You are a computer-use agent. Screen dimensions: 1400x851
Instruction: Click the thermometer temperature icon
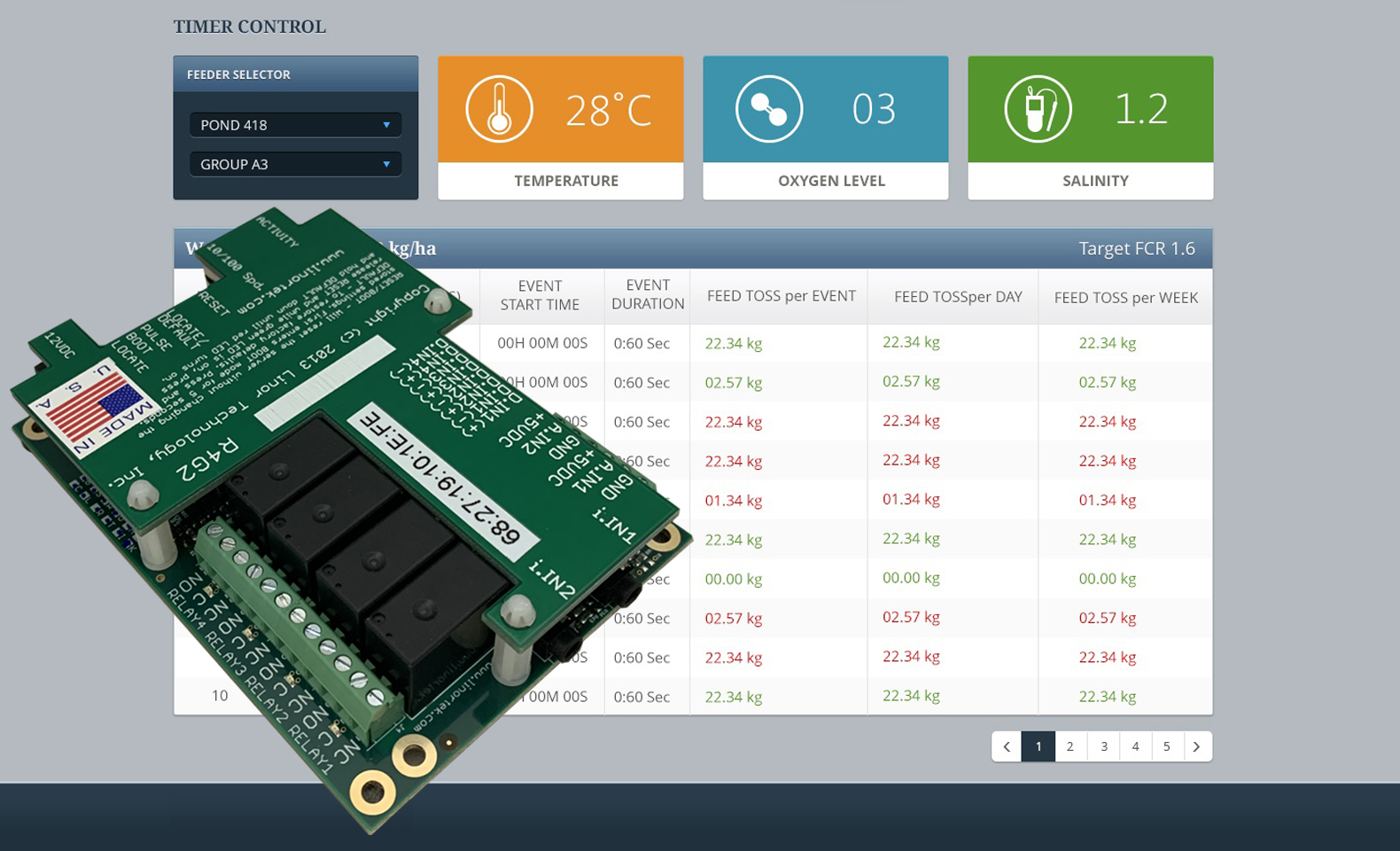coord(499,109)
